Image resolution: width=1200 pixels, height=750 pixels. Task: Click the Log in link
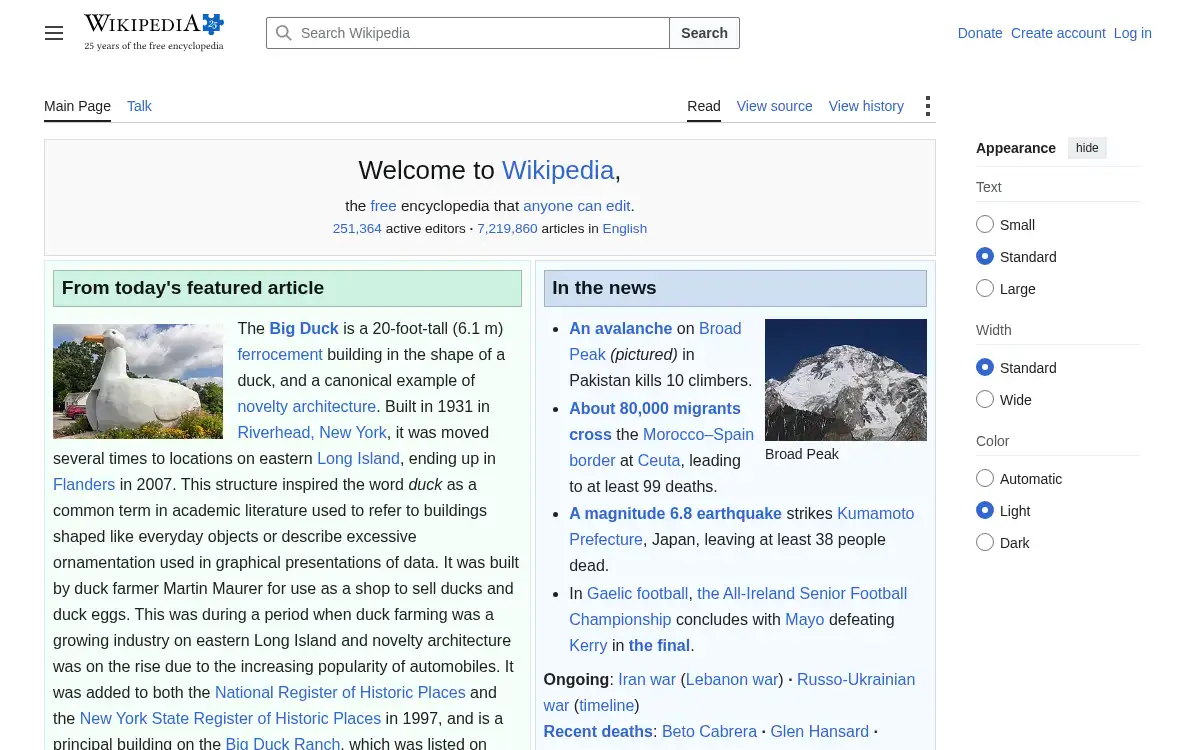click(x=1133, y=33)
